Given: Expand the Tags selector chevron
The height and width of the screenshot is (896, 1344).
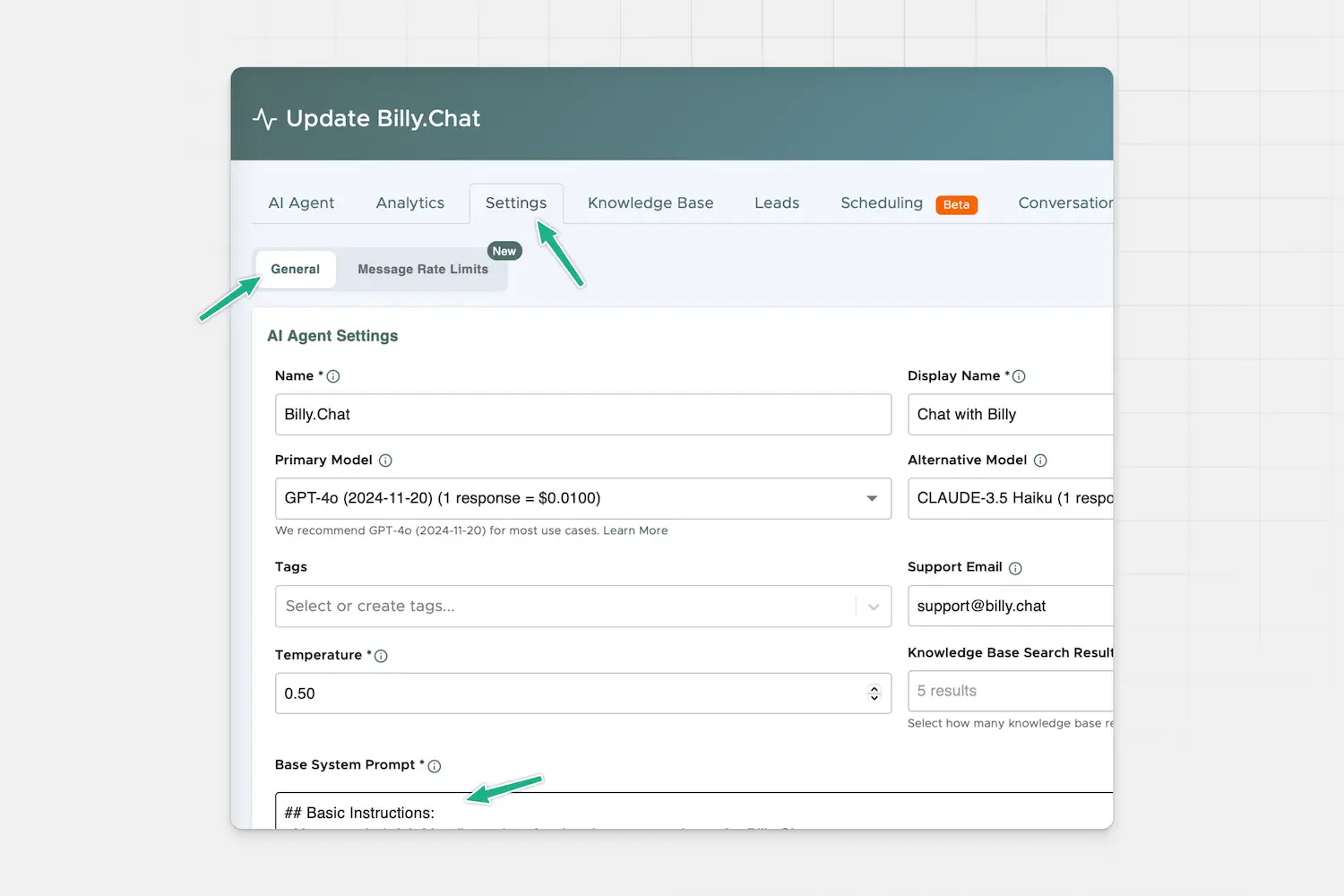Looking at the screenshot, I should click(x=874, y=607).
